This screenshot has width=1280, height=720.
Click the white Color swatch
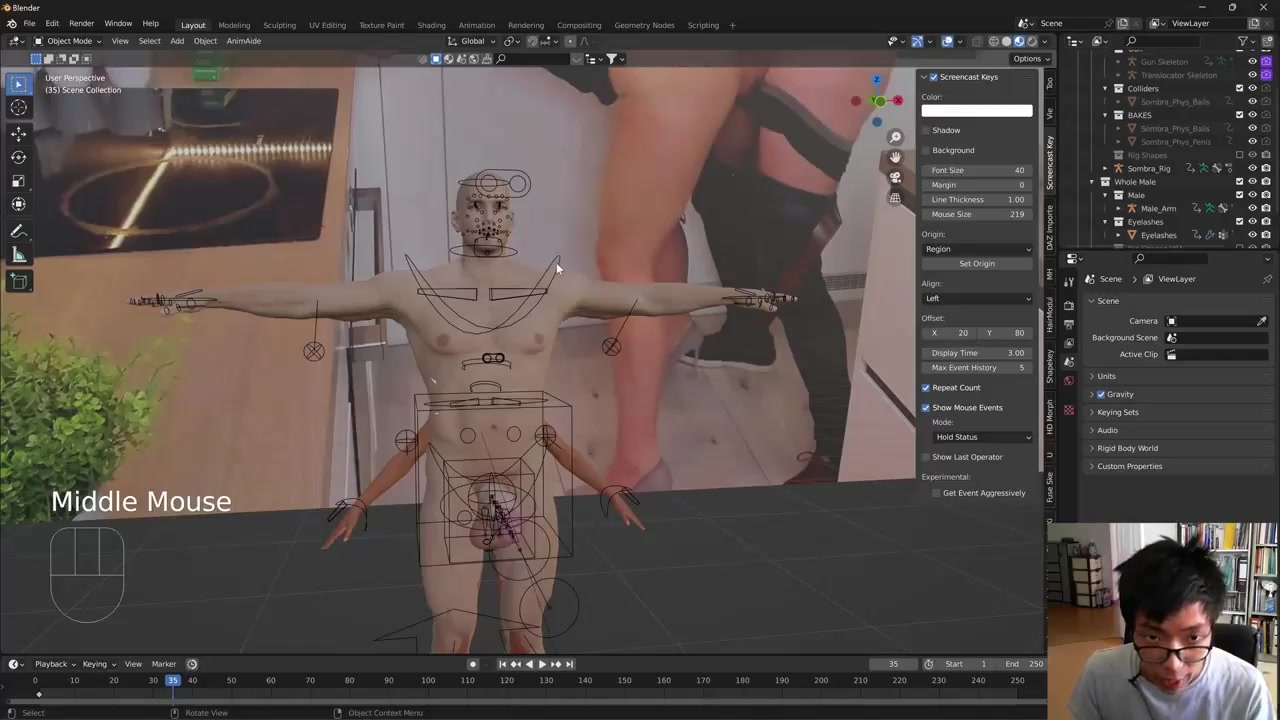977,111
